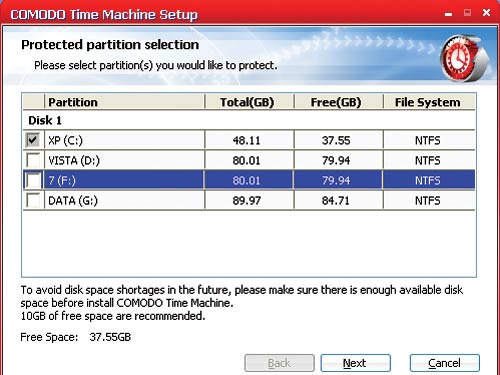Click the NTFS cell in 7 (F:) row
Screen dimensions: 500x375
coord(428,181)
